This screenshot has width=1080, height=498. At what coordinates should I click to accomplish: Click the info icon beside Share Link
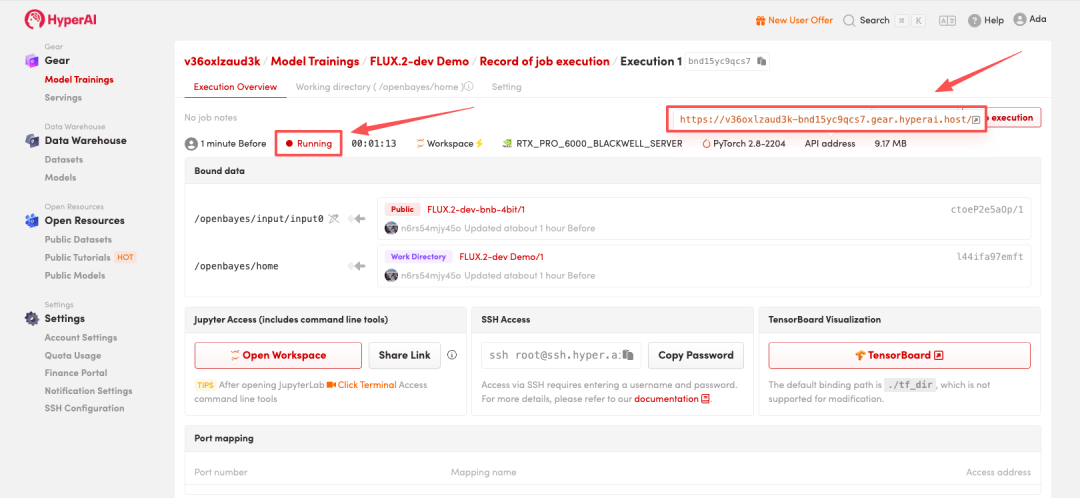[x=453, y=355]
